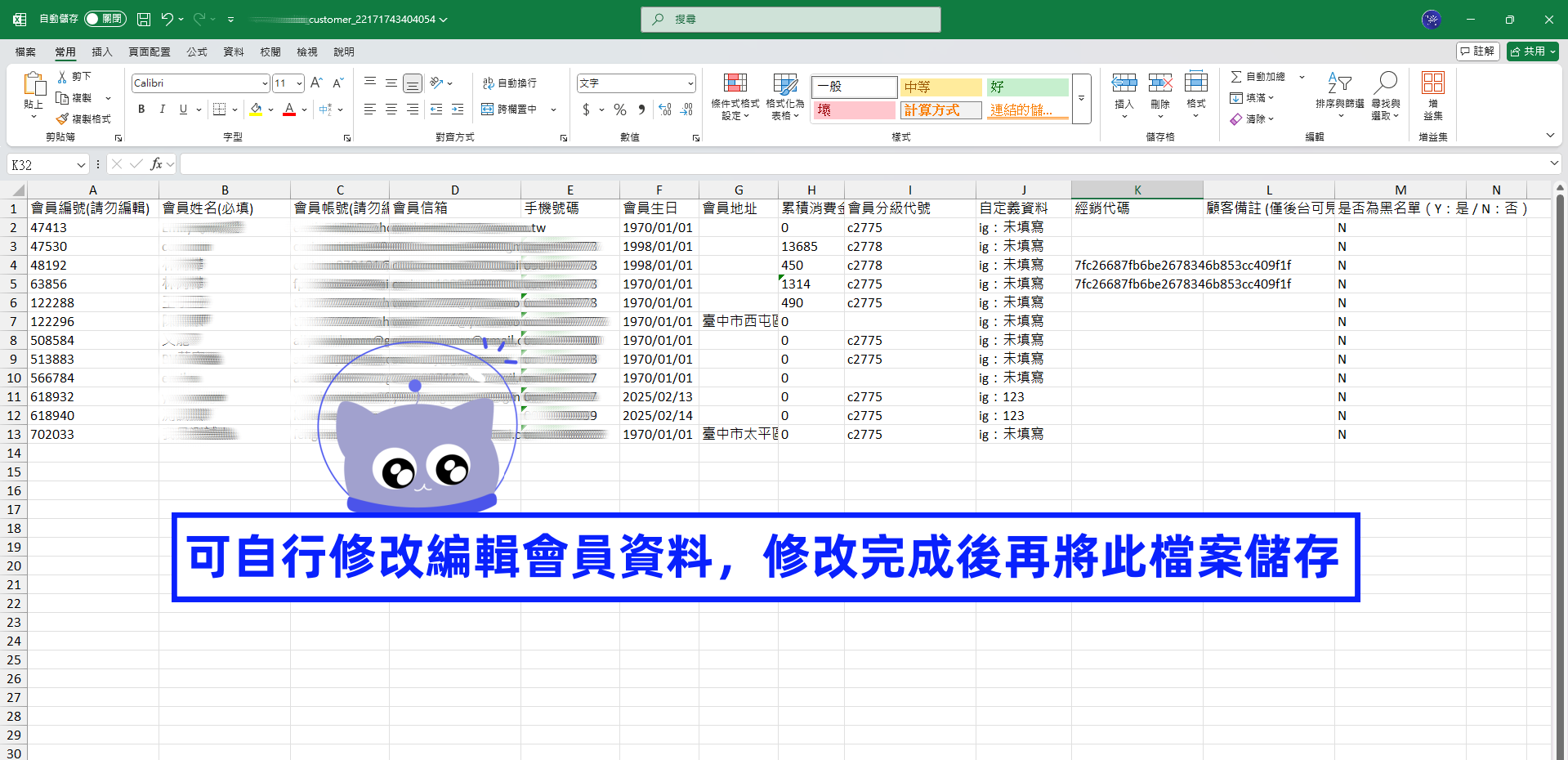Image resolution: width=1568 pixels, height=760 pixels.
Task: Open the Calibri font name dropdown
Action: point(265,83)
